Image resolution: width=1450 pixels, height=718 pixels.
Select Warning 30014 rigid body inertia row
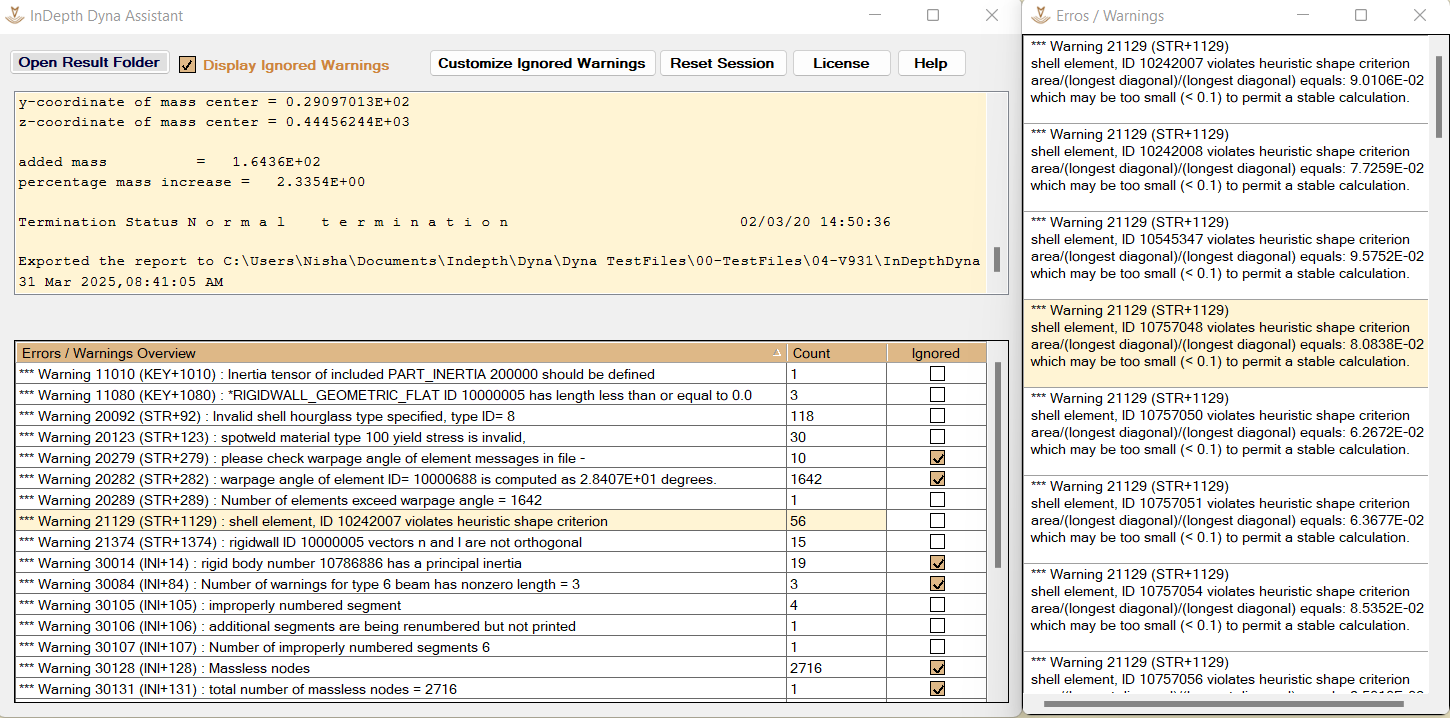pos(501,563)
